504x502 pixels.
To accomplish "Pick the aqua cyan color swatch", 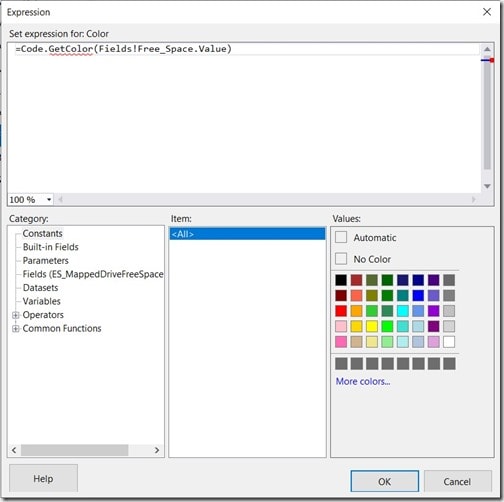I will pyautogui.click(x=403, y=311).
